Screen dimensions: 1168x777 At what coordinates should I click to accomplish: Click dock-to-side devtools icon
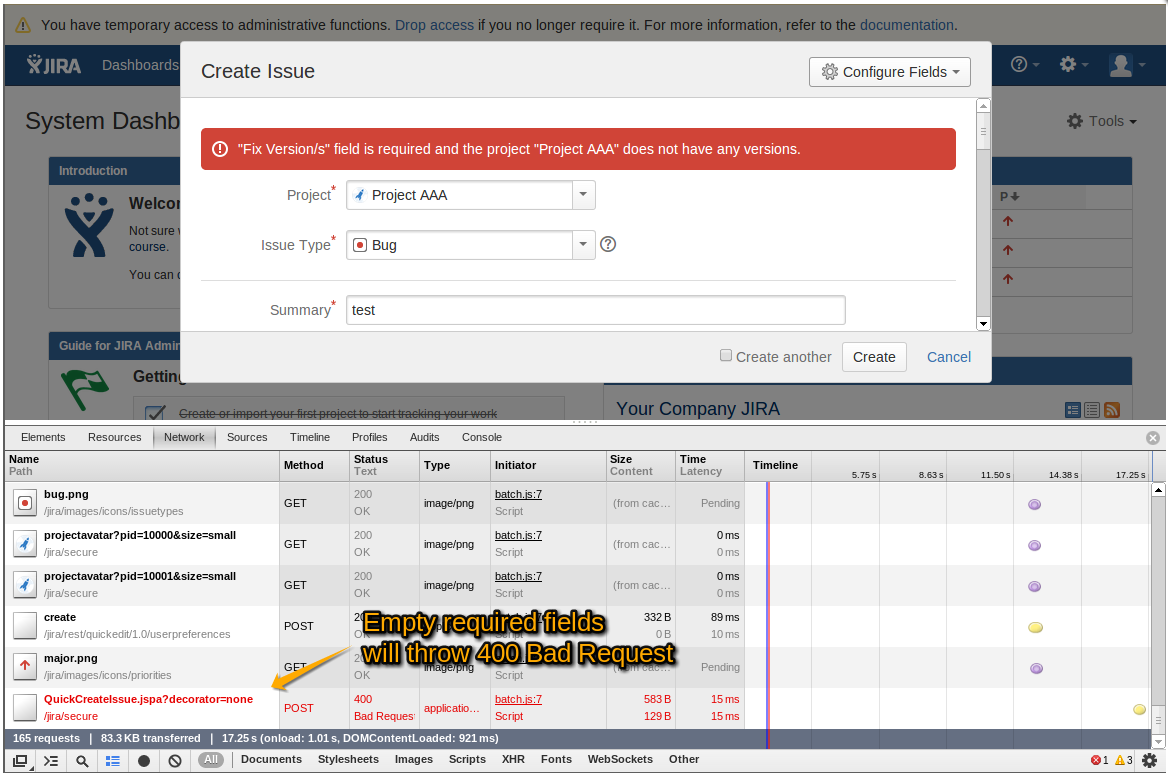pos(21,761)
